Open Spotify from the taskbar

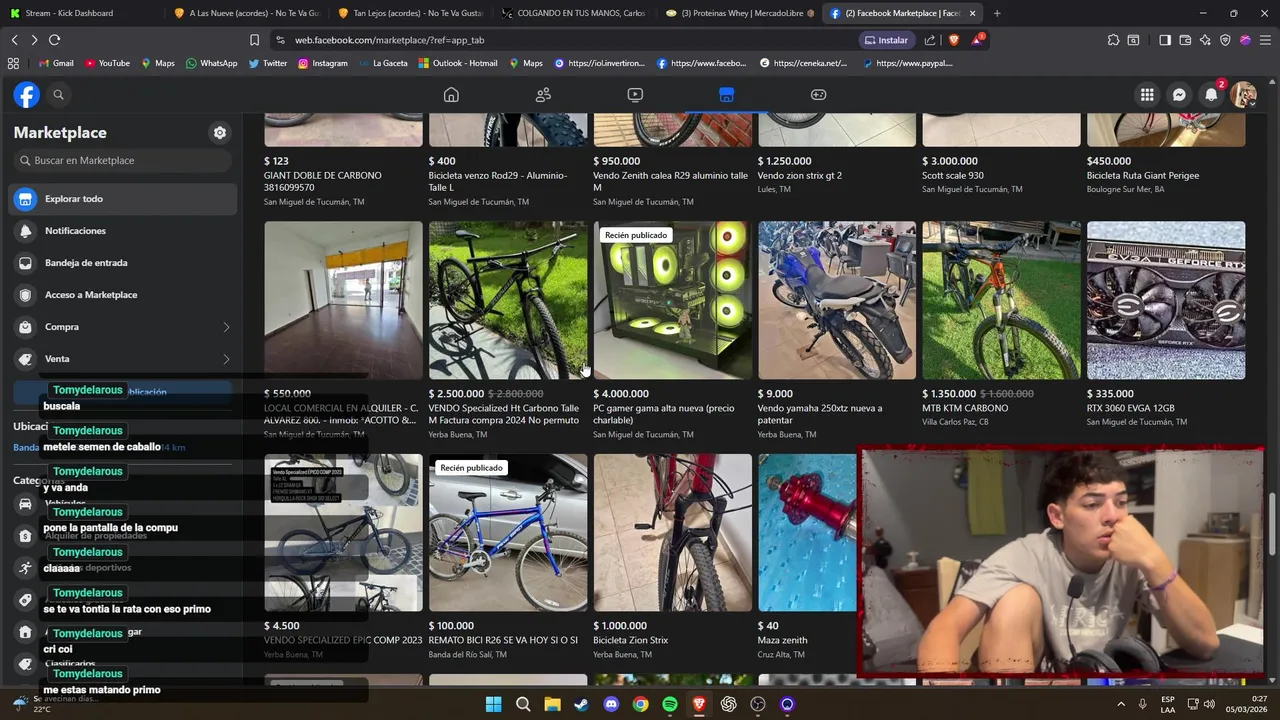[x=670, y=704]
